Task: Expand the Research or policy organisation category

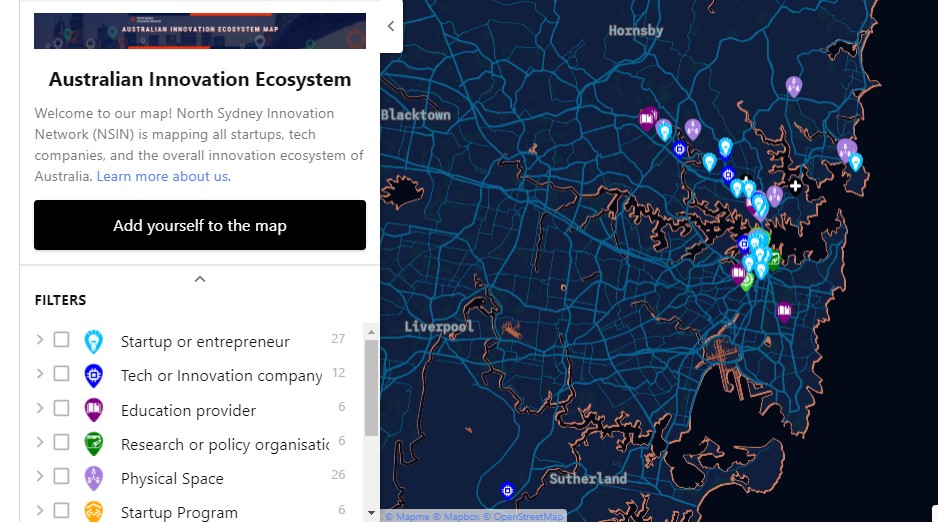Action: (40, 442)
